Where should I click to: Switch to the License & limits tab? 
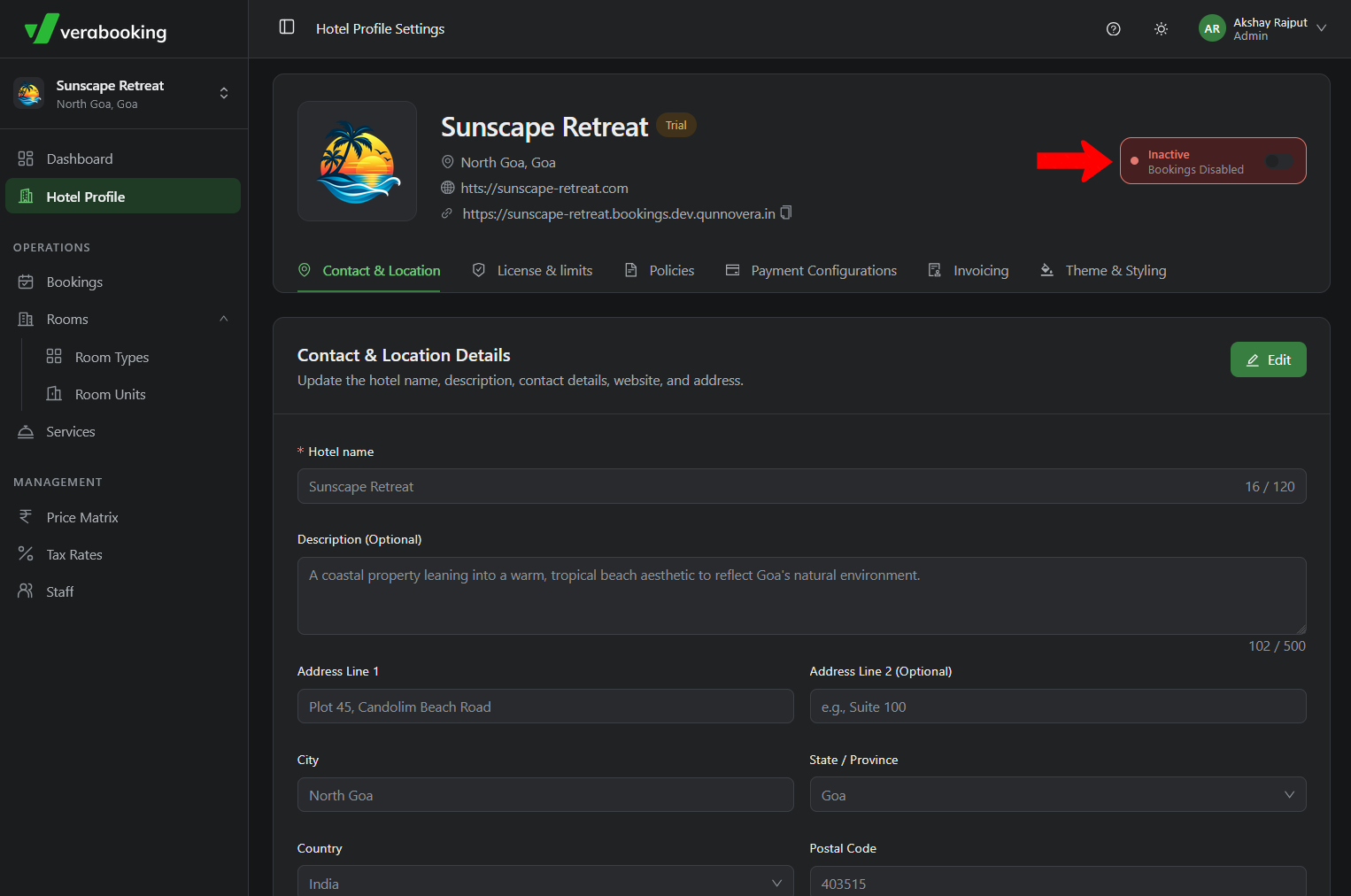pos(532,270)
